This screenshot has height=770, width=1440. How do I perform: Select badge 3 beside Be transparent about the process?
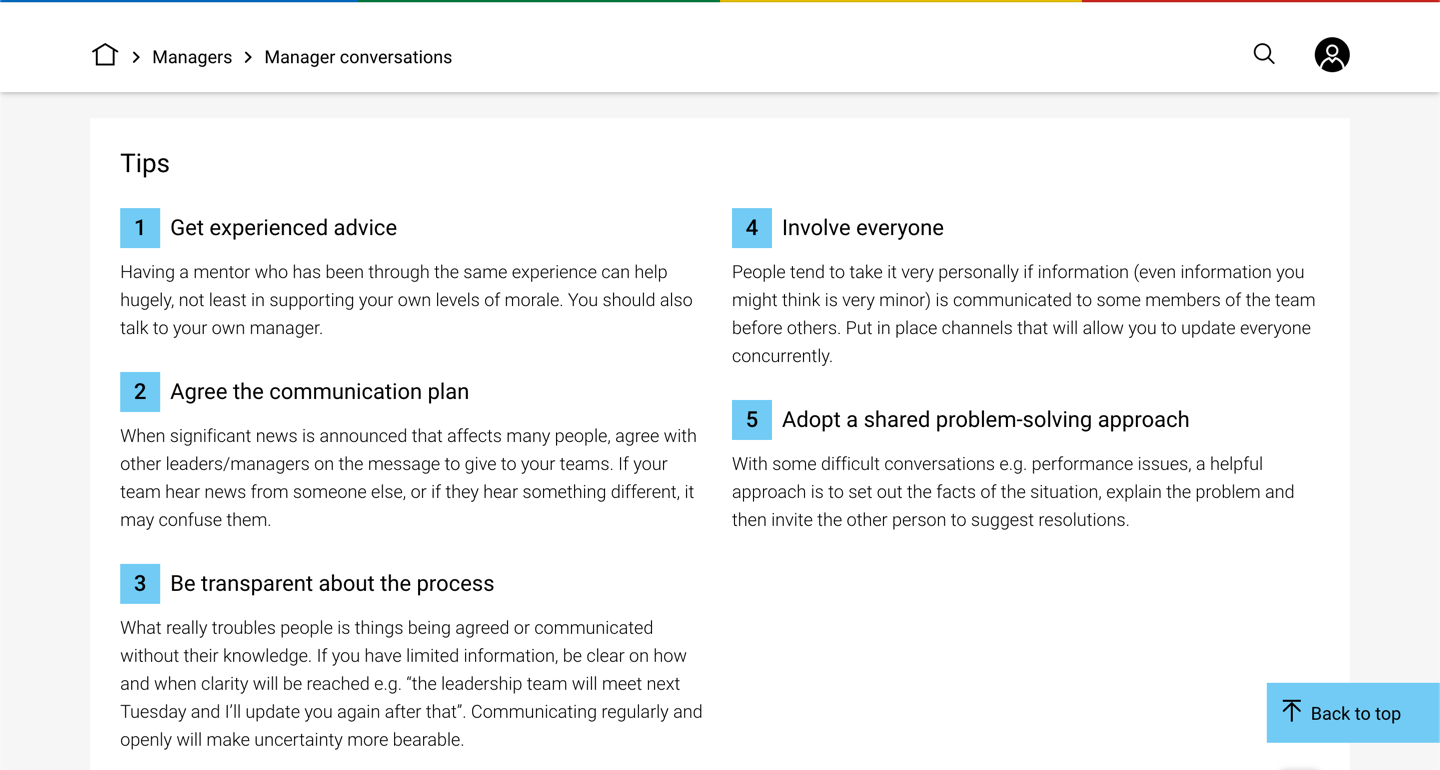point(140,583)
